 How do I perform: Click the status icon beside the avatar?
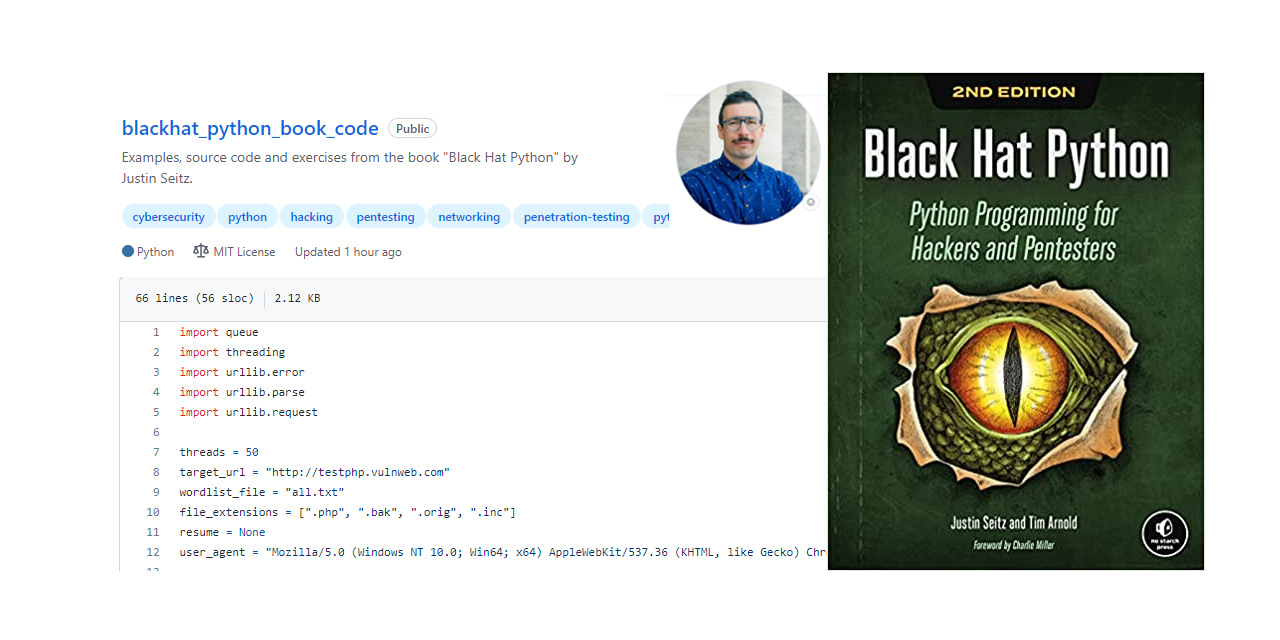pyautogui.click(x=811, y=202)
